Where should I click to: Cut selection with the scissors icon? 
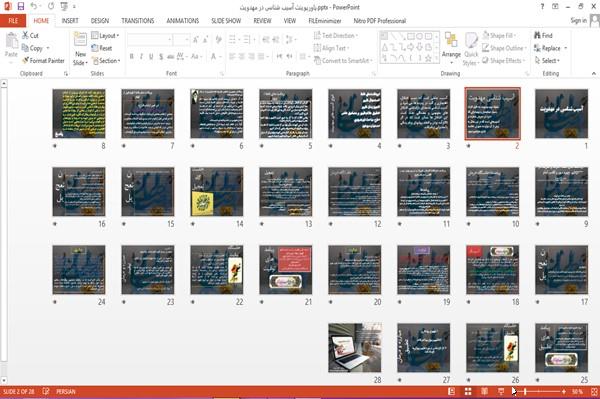[x=31, y=35]
